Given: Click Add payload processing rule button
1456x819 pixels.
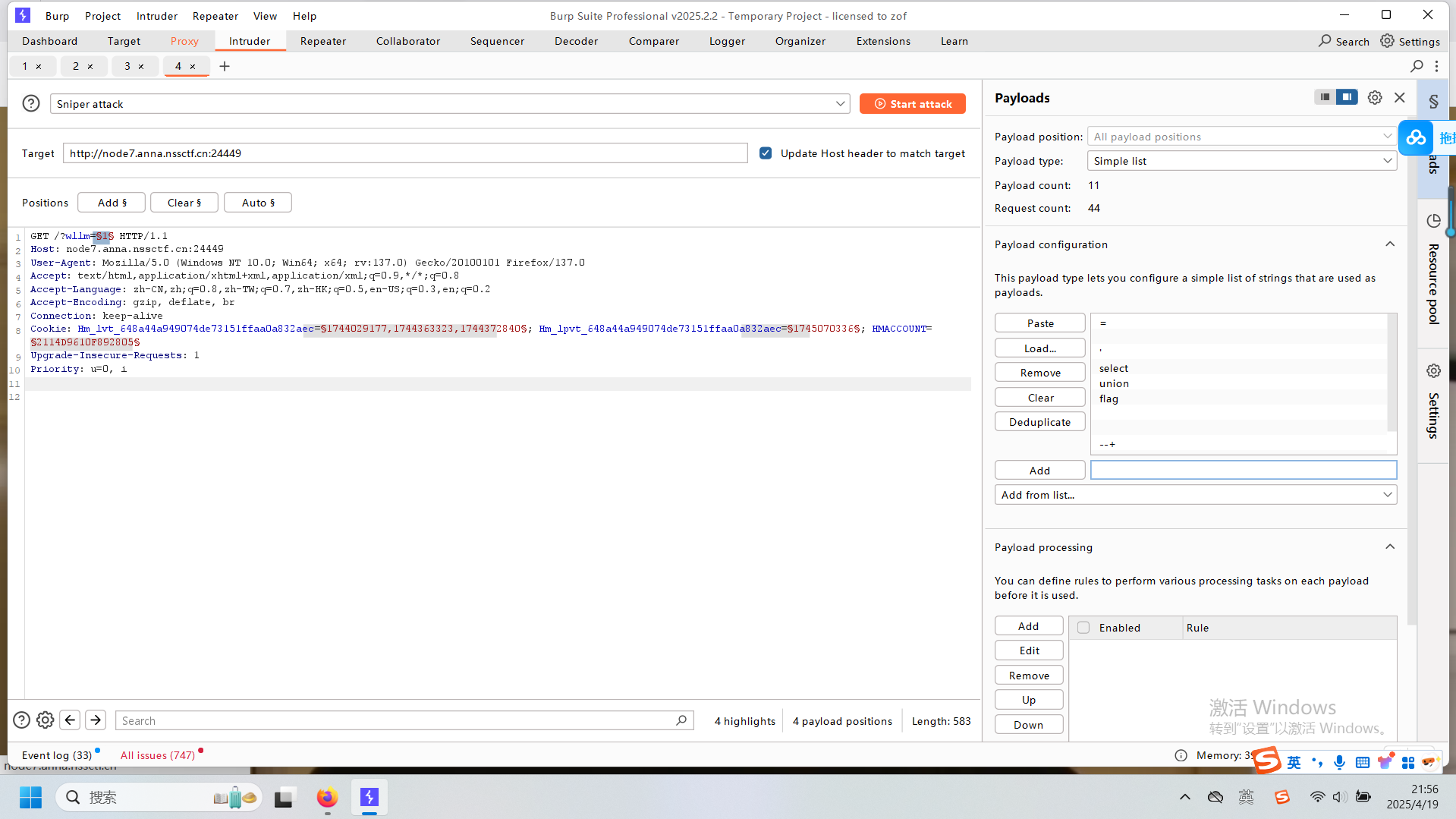Looking at the screenshot, I should coord(1029,626).
